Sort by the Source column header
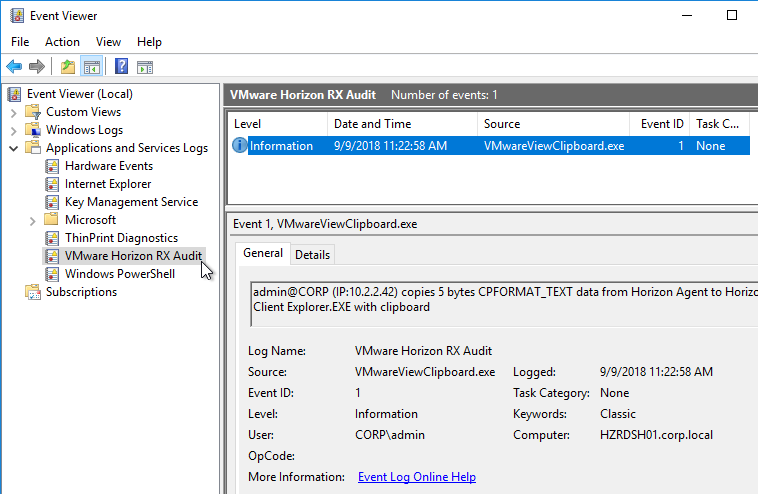 point(553,124)
